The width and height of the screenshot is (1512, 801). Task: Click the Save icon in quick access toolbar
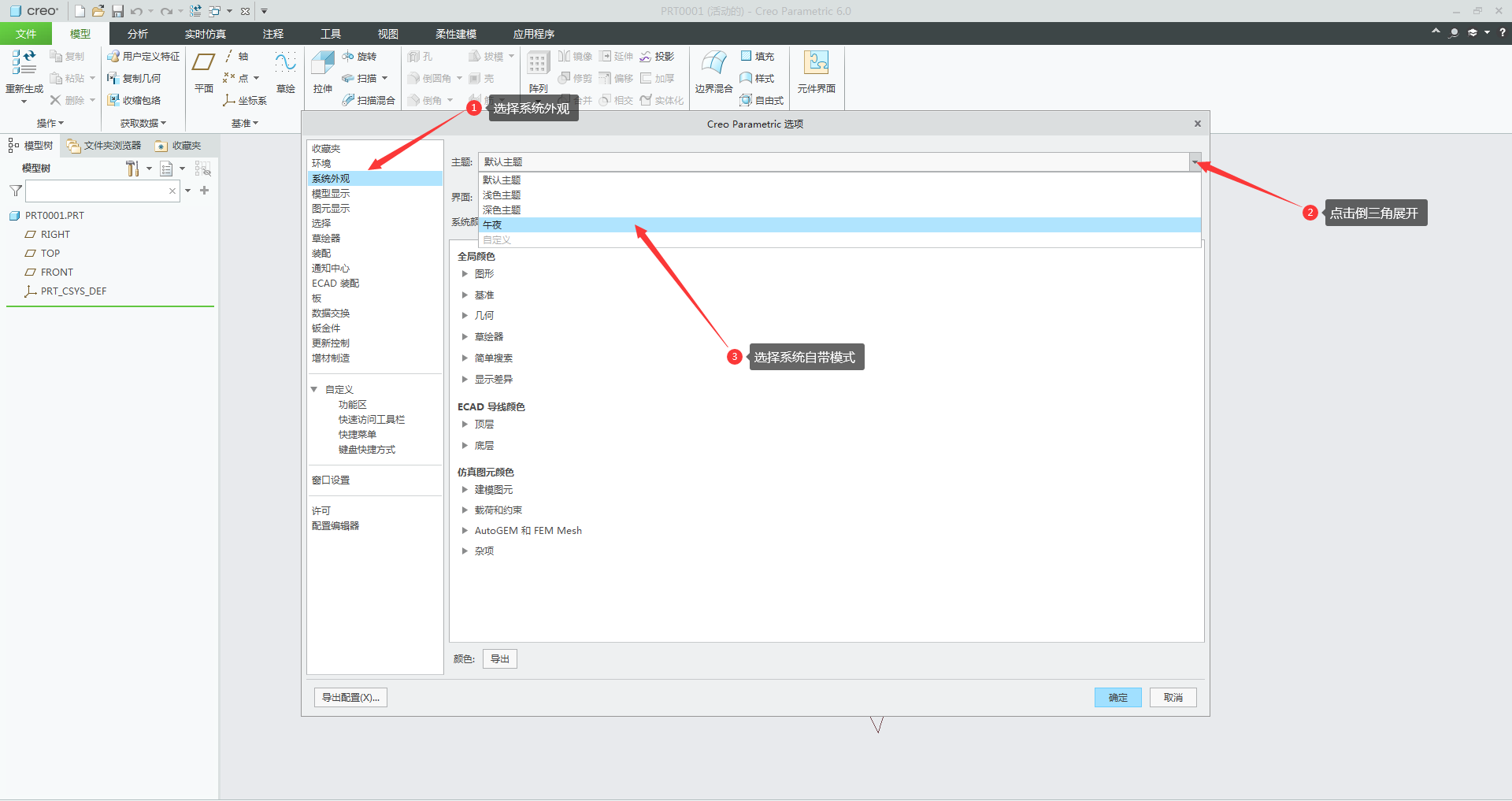[x=117, y=11]
